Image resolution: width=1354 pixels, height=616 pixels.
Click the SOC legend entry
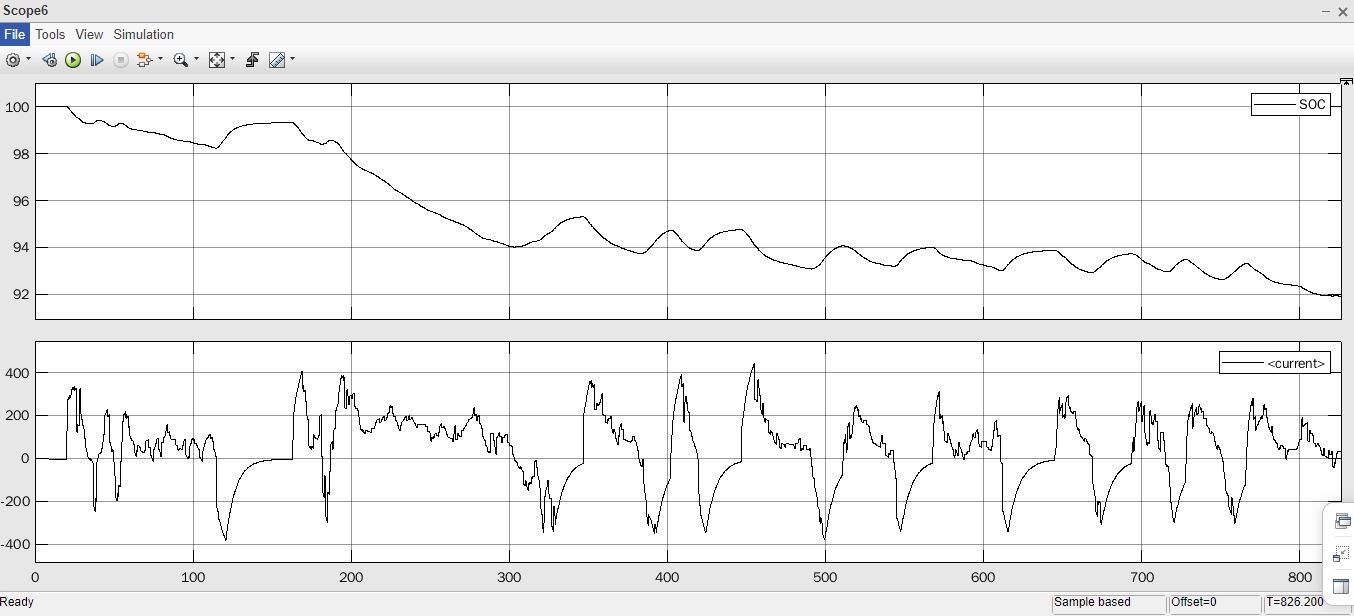click(x=1290, y=105)
